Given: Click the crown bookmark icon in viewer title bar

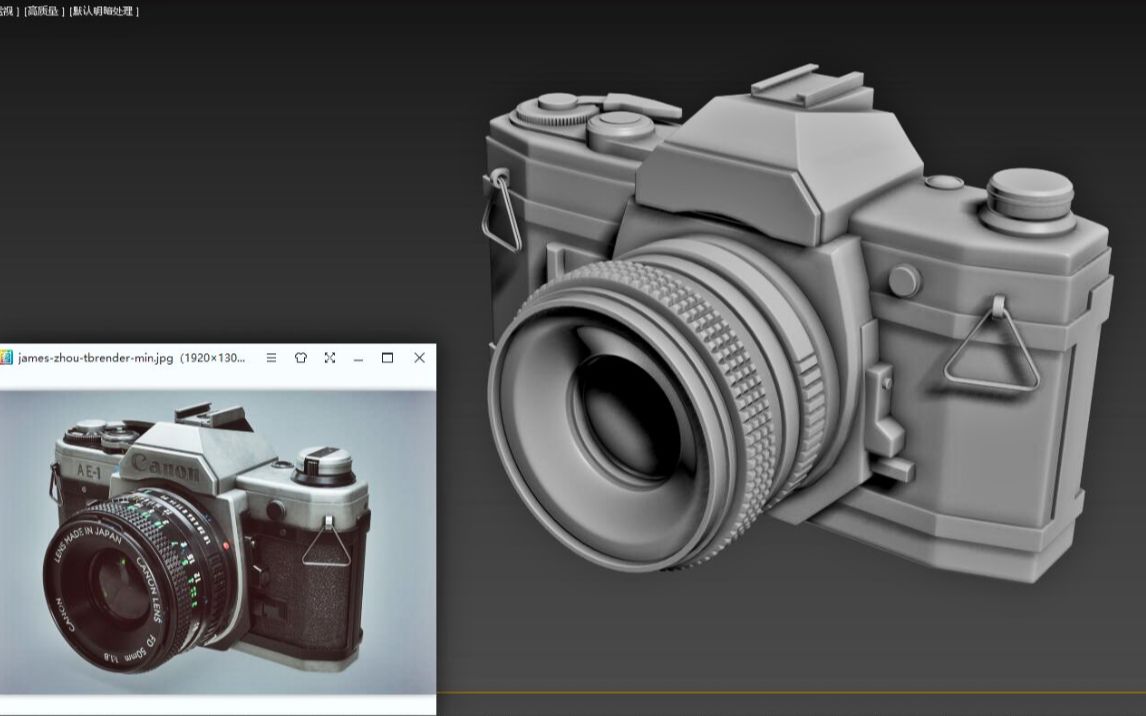Looking at the screenshot, I should click(302, 357).
